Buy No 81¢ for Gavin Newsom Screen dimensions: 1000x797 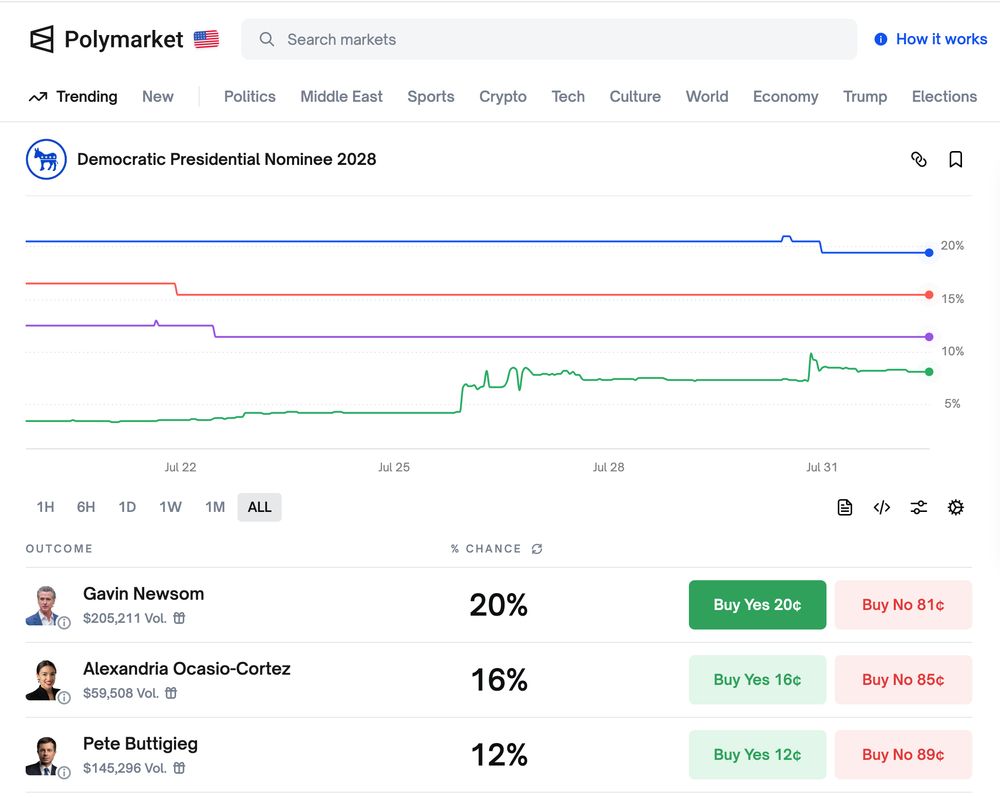pyautogui.click(x=903, y=605)
